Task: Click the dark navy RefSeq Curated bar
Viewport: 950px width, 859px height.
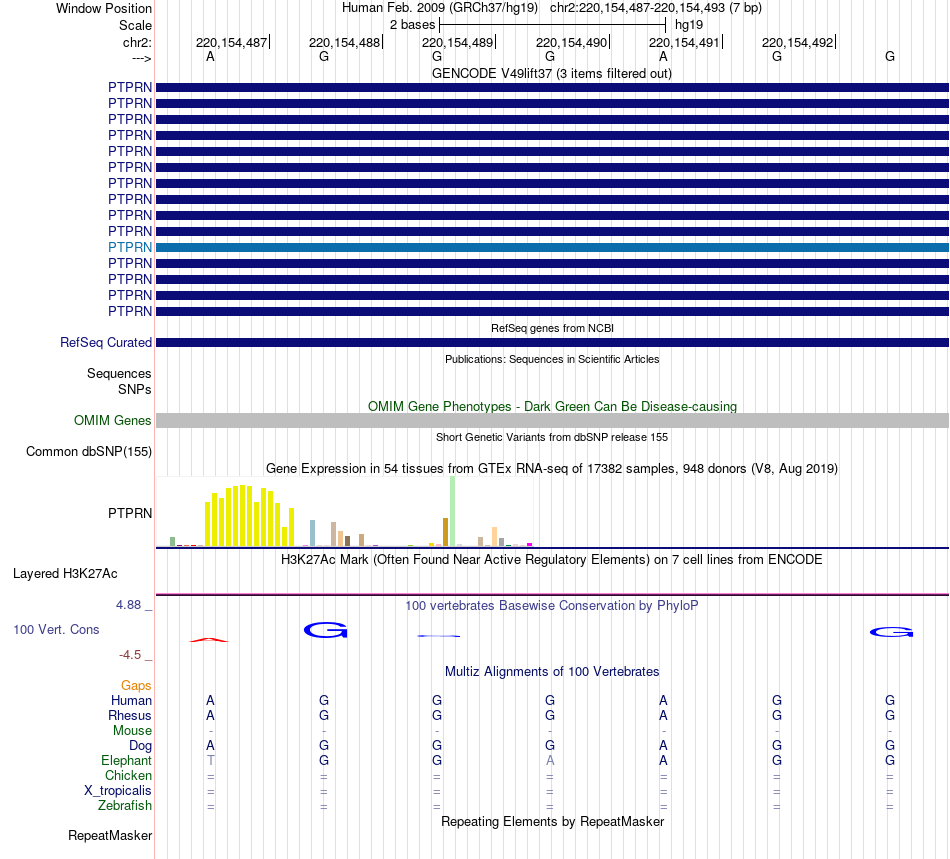Action: (552, 342)
